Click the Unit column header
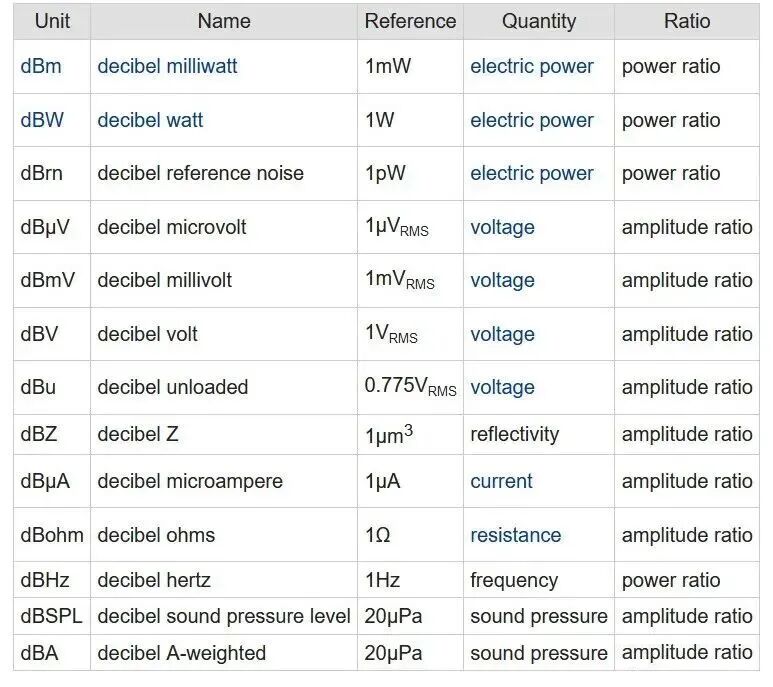This screenshot has width=773, height=687. point(51,21)
